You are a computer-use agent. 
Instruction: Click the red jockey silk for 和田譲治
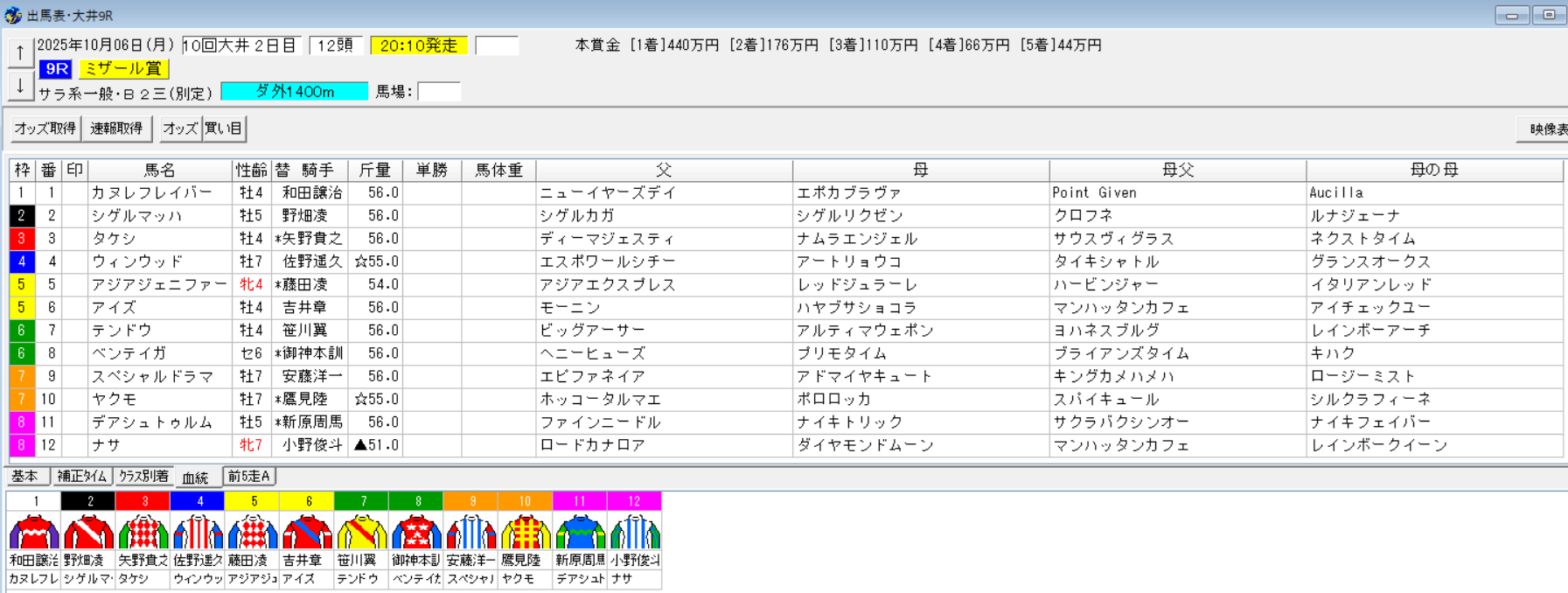click(34, 532)
